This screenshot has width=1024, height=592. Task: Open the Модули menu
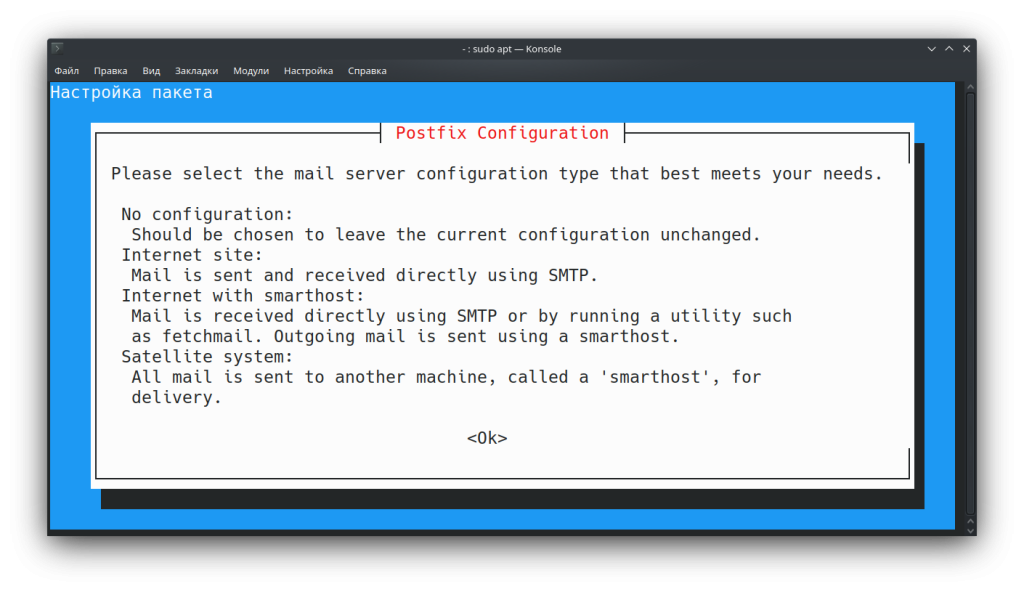251,71
